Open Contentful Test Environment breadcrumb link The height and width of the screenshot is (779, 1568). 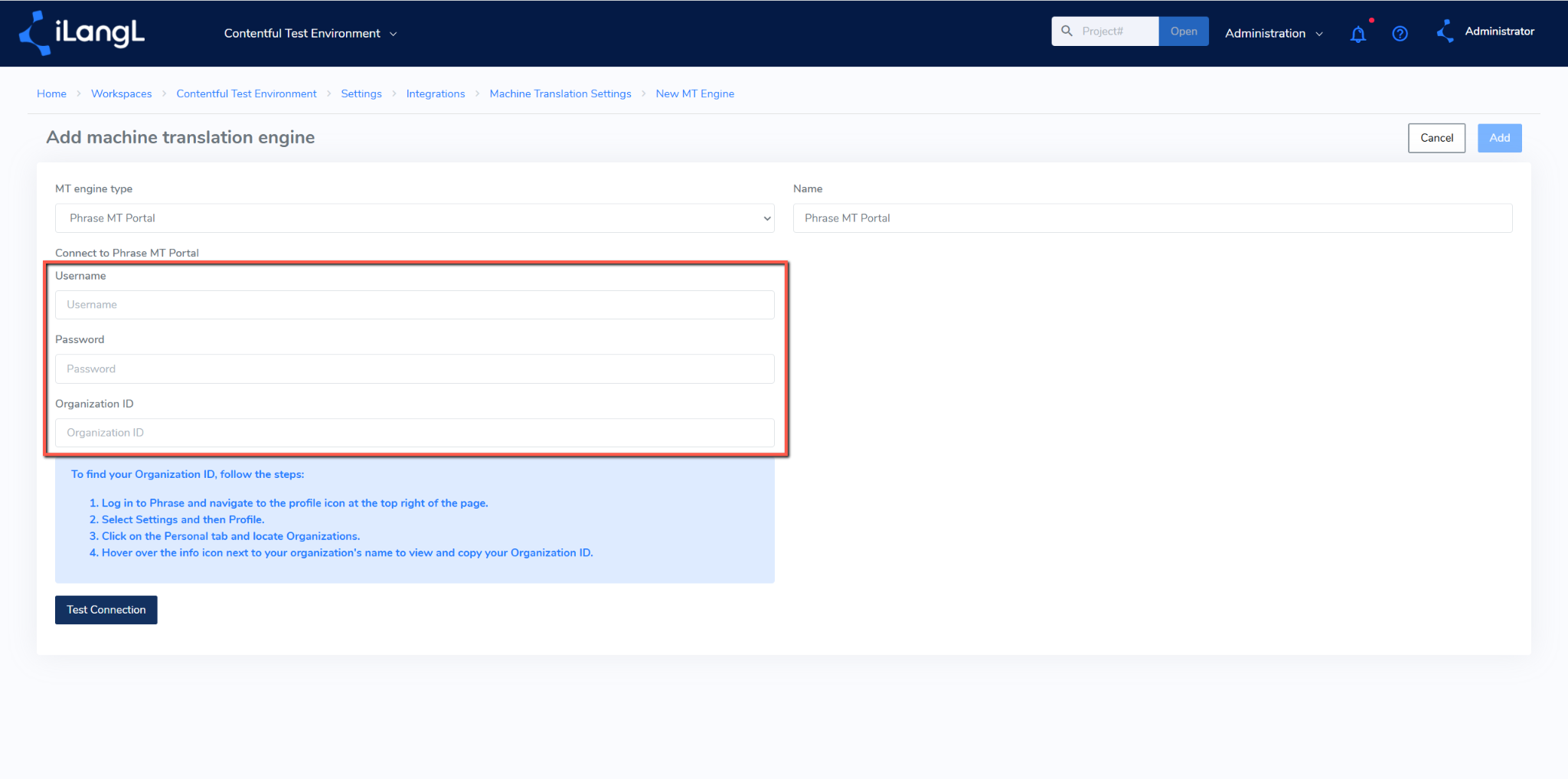tap(246, 93)
